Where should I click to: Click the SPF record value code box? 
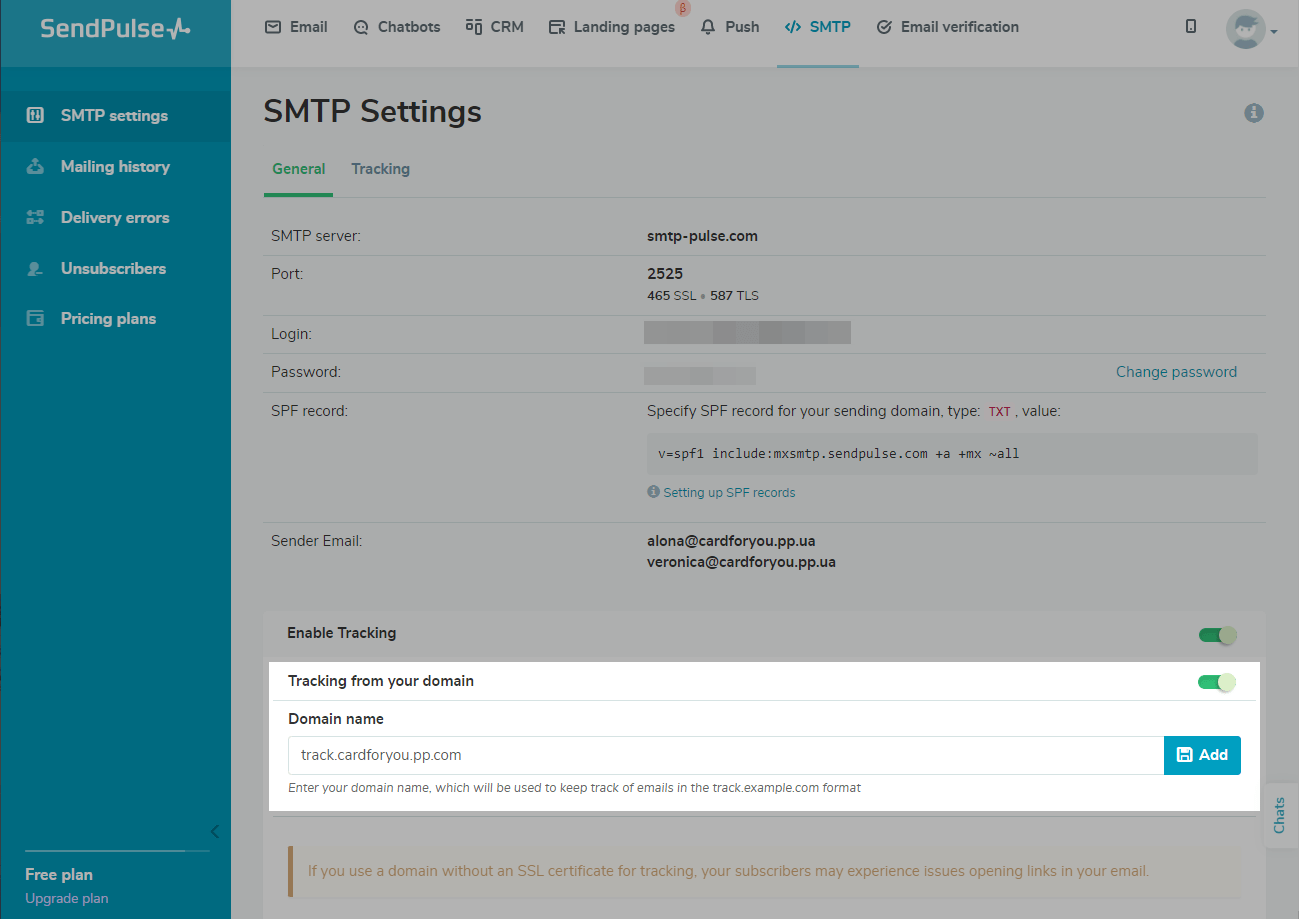(x=952, y=454)
